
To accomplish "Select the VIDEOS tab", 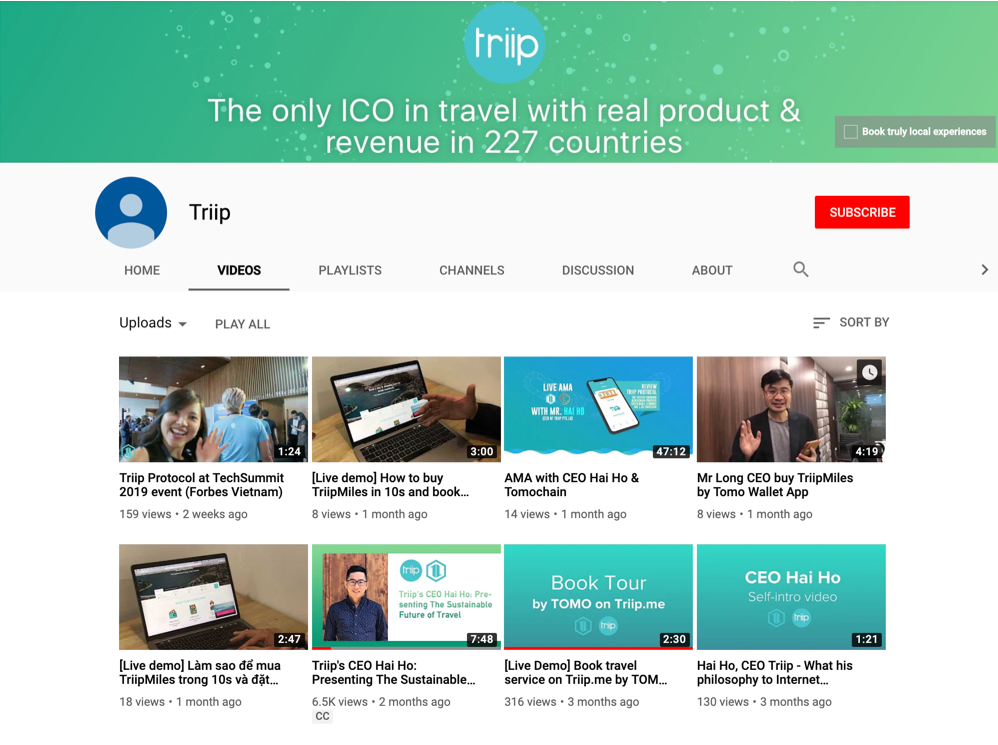I will coord(239,270).
